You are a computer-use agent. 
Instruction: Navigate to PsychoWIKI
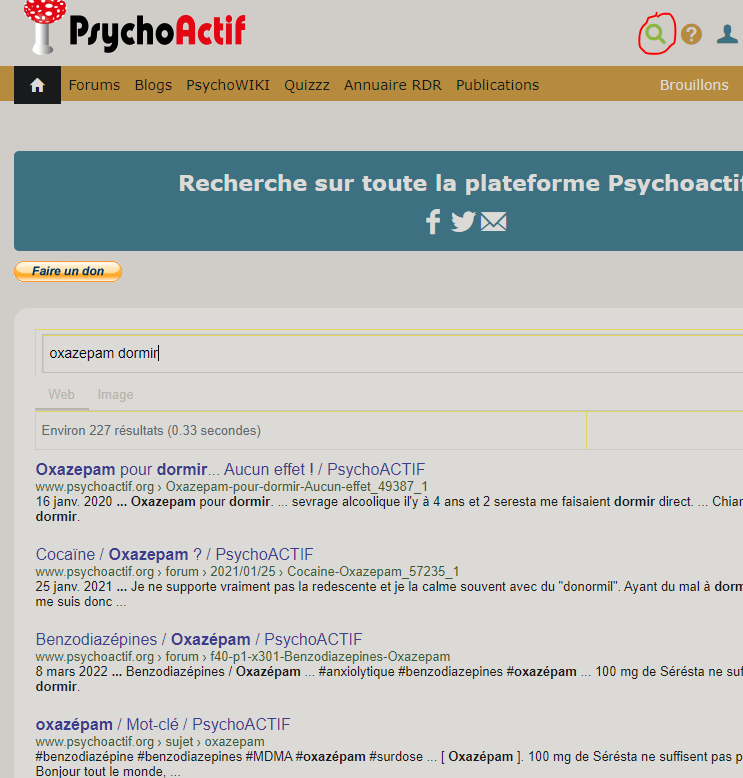click(x=228, y=85)
